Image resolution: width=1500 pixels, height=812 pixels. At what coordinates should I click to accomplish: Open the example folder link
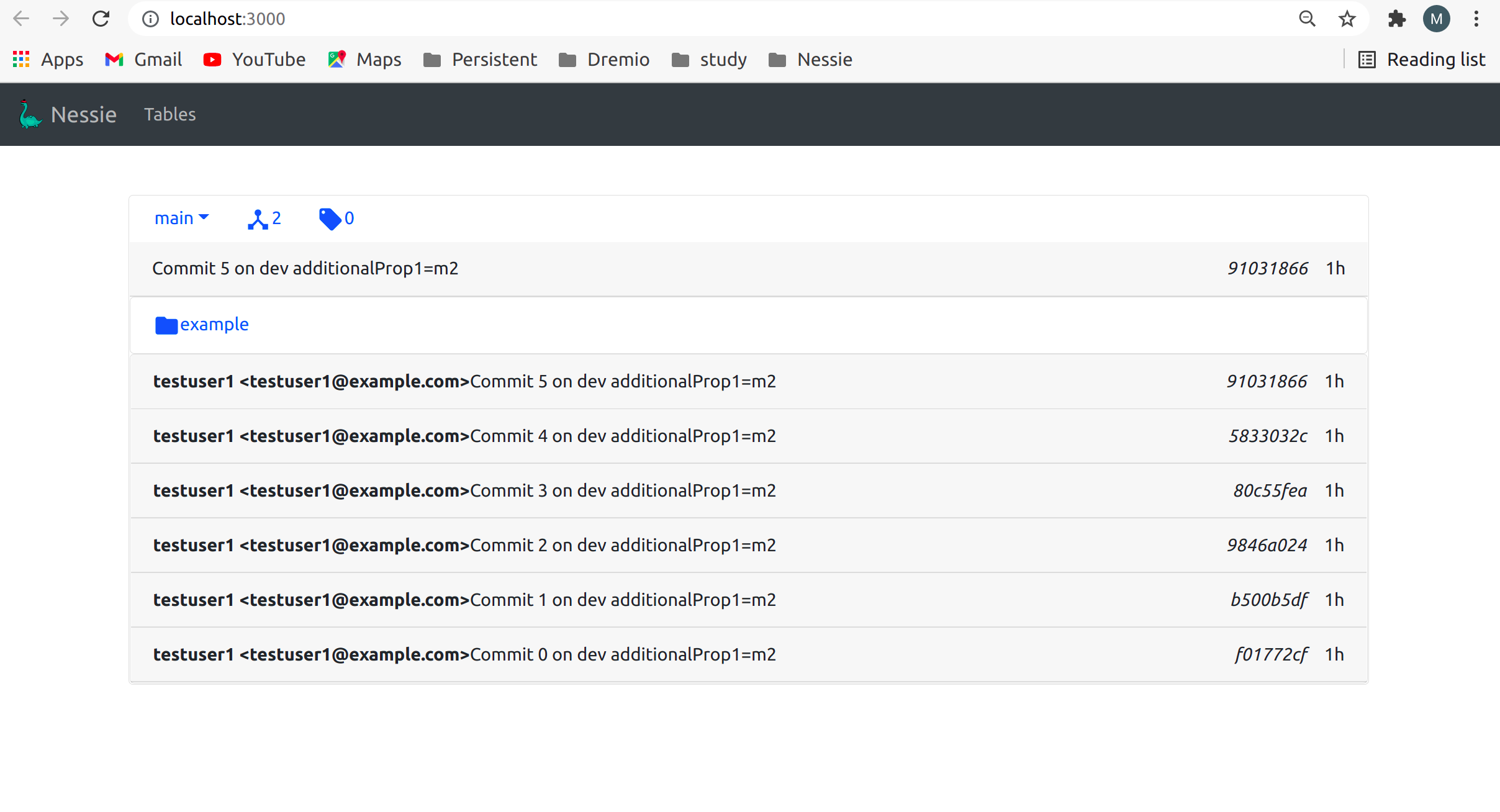[214, 324]
